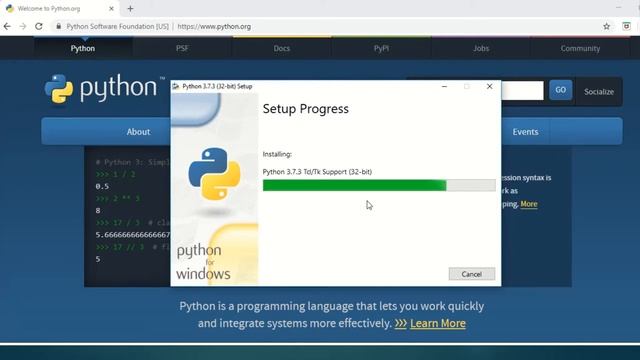The height and width of the screenshot is (360, 640).
Task: Open the Events menu on python.org
Action: pyautogui.click(x=525, y=132)
